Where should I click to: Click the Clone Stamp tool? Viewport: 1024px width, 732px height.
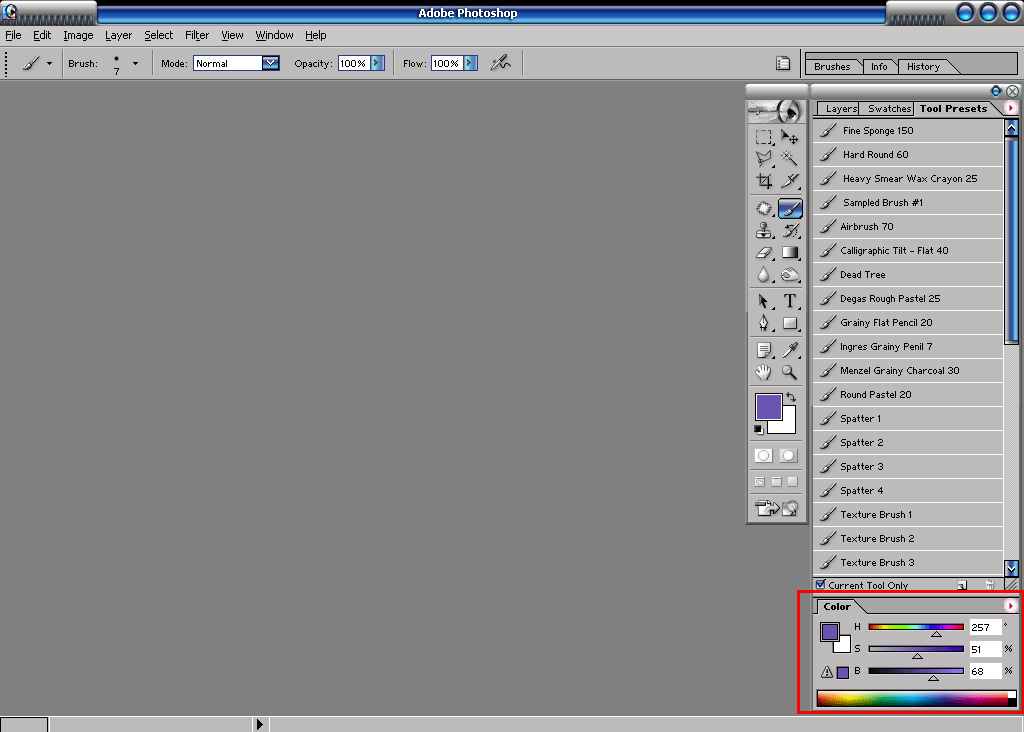click(764, 230)
